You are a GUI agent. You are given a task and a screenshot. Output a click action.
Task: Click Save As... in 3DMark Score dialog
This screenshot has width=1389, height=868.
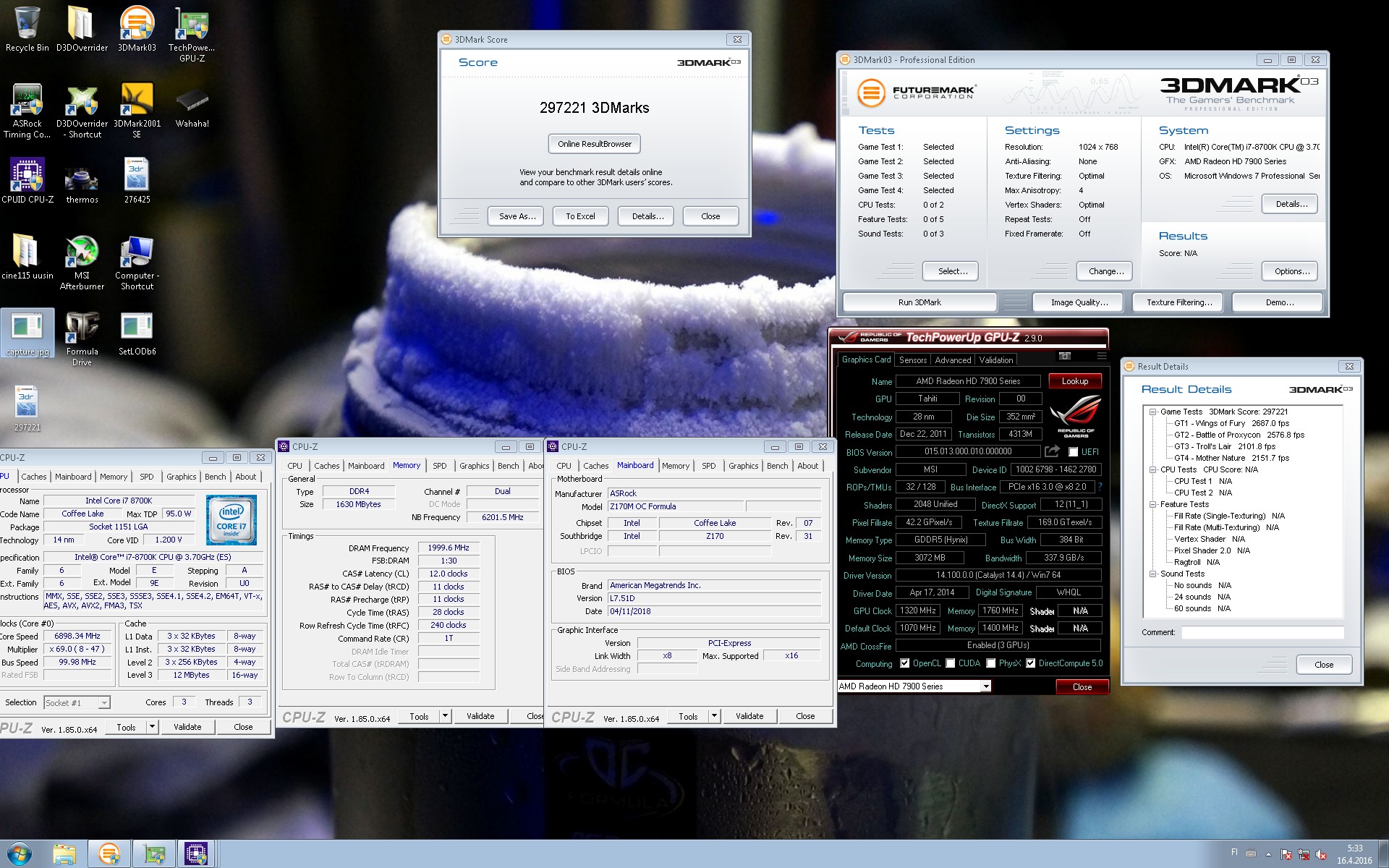point(517,216)
